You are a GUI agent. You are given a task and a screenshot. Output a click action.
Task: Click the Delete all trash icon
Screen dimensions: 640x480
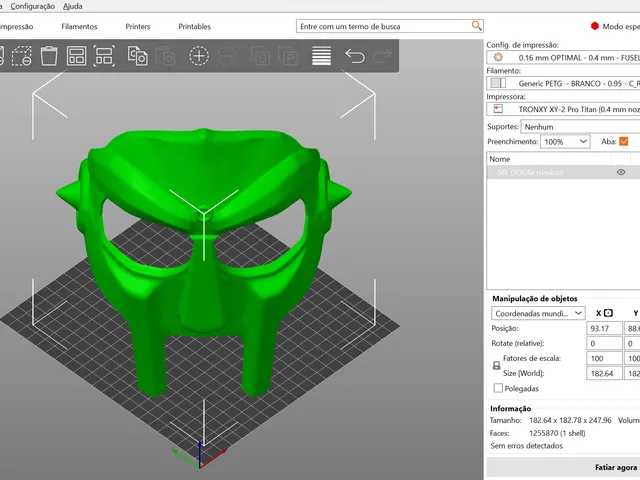tap(49, 56)
